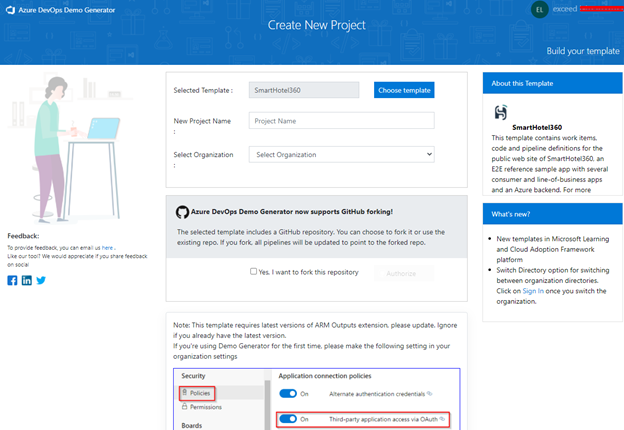Viewport: 624px width, 430px height.
Task: Click the disabled Authorize button
Action: [x=404, y=273]
